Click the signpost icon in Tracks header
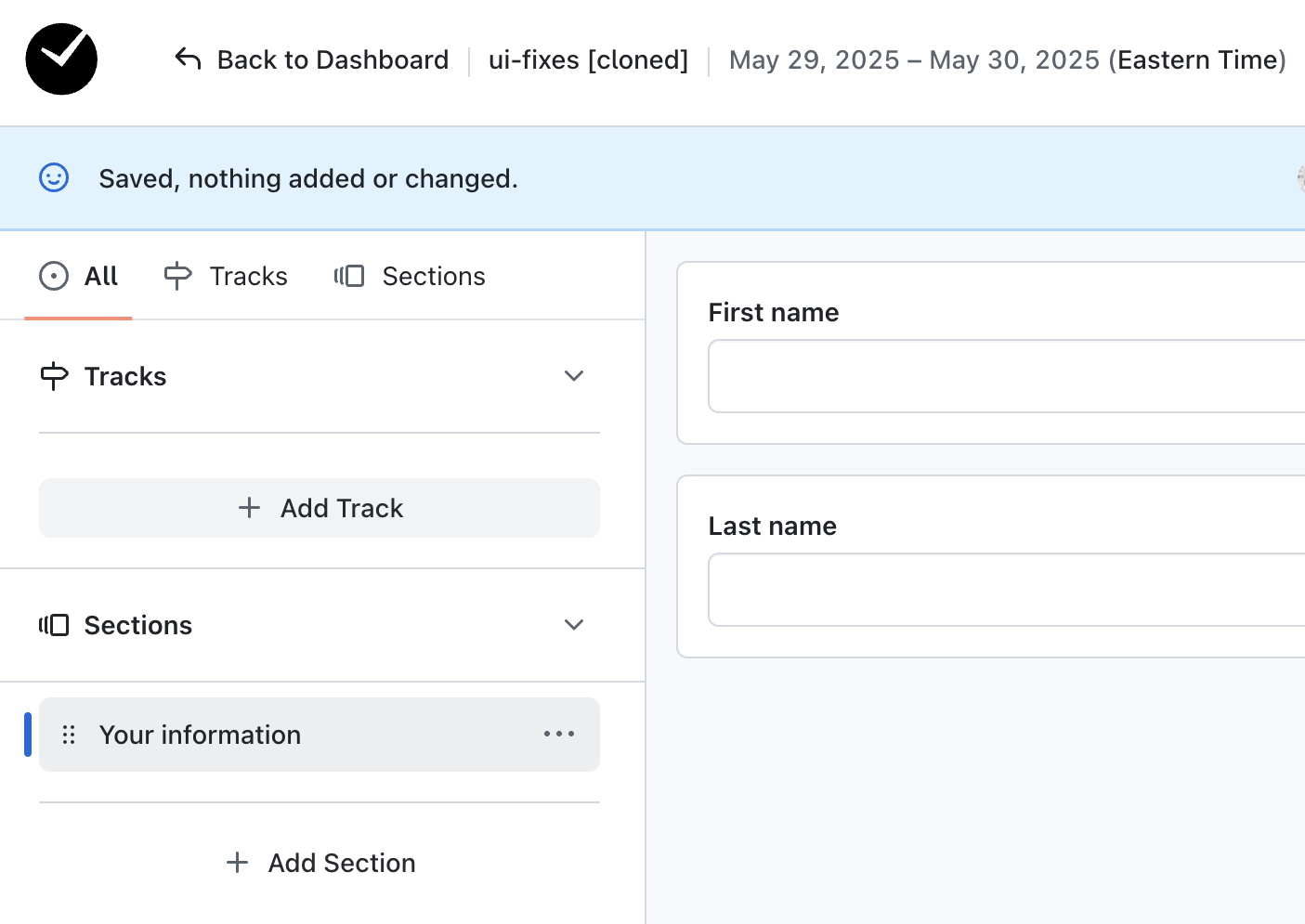1305x924 pixels. pyautogui.click(x=54, y=376)
